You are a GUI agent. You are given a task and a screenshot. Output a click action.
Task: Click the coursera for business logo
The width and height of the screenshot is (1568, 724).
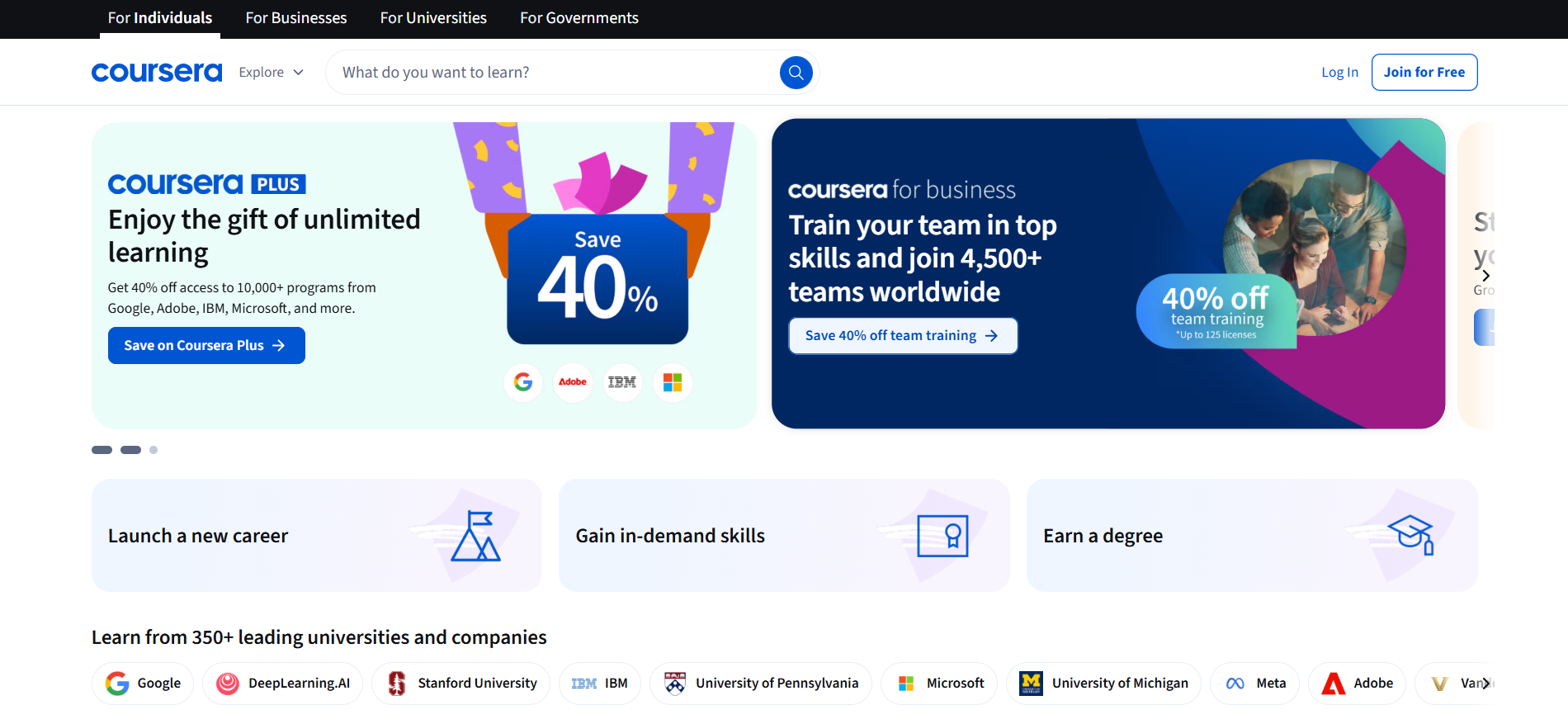pyautogui.click(x=902, y=190)
